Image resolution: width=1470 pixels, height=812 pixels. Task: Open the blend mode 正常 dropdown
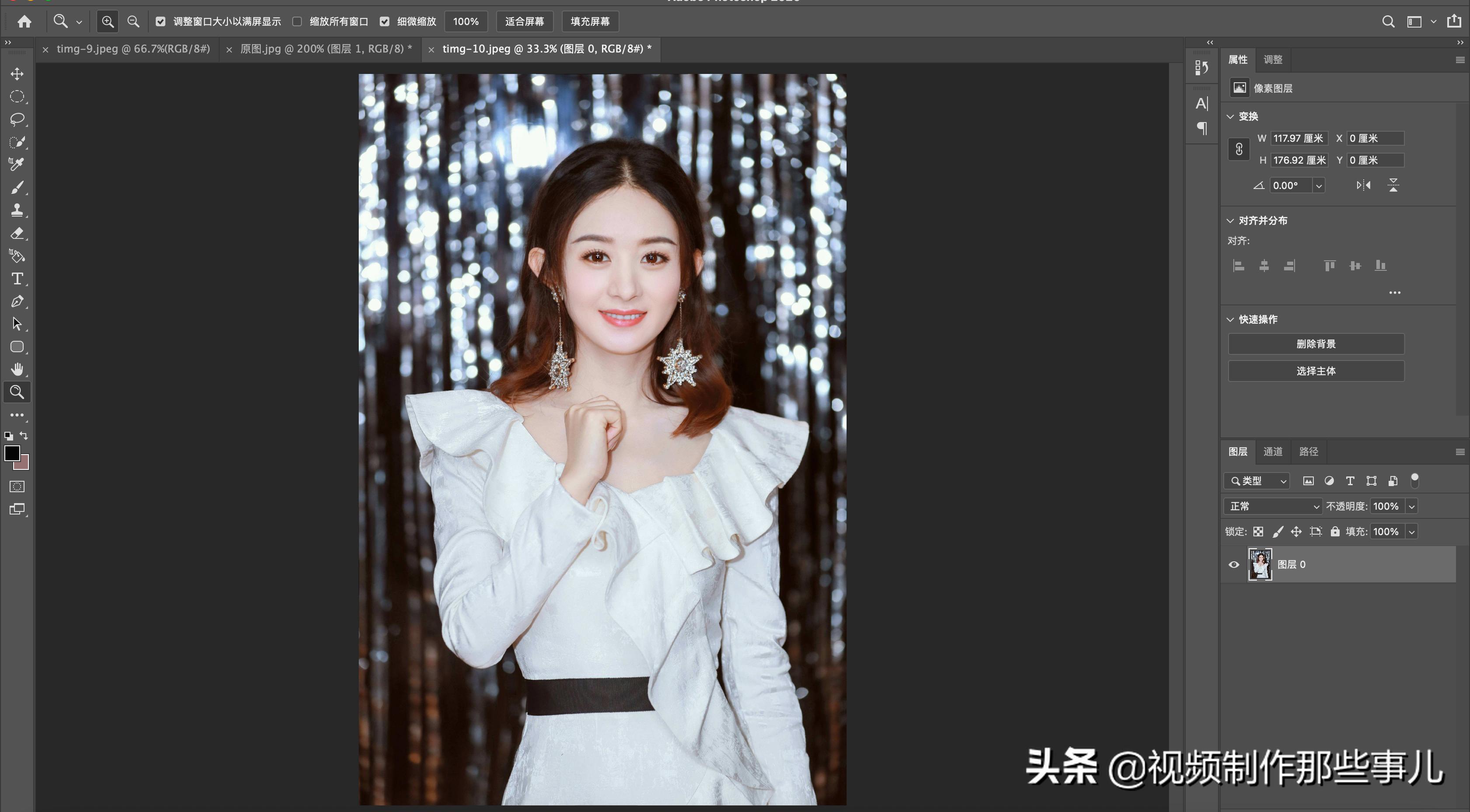(x=1273, y=506)
